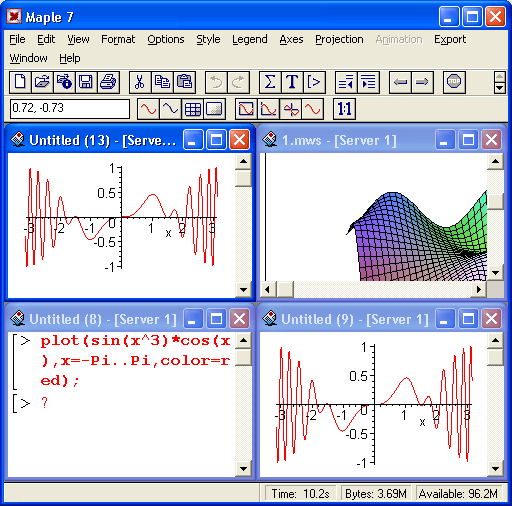Open the Options menu
The height and width of the screenshot is (506, 512).
(166, 39)
